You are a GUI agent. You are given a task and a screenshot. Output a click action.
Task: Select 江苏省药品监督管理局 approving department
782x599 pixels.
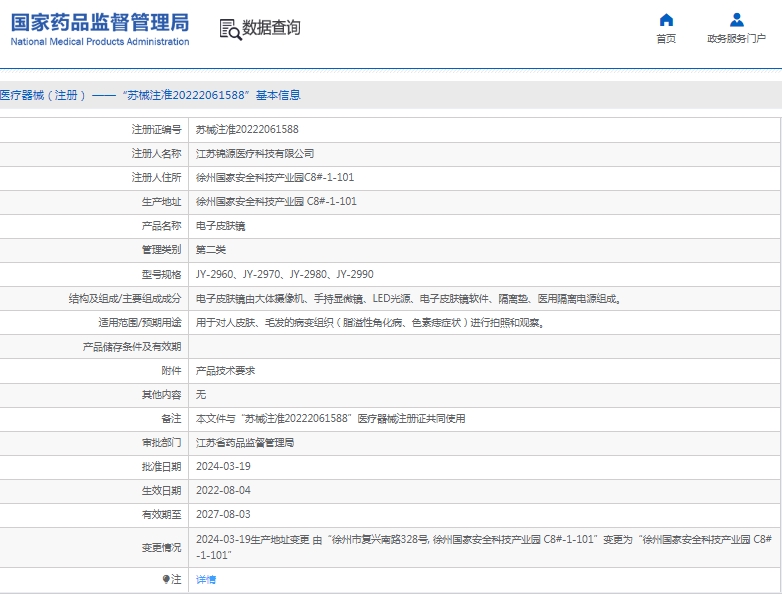coord(245,442)
